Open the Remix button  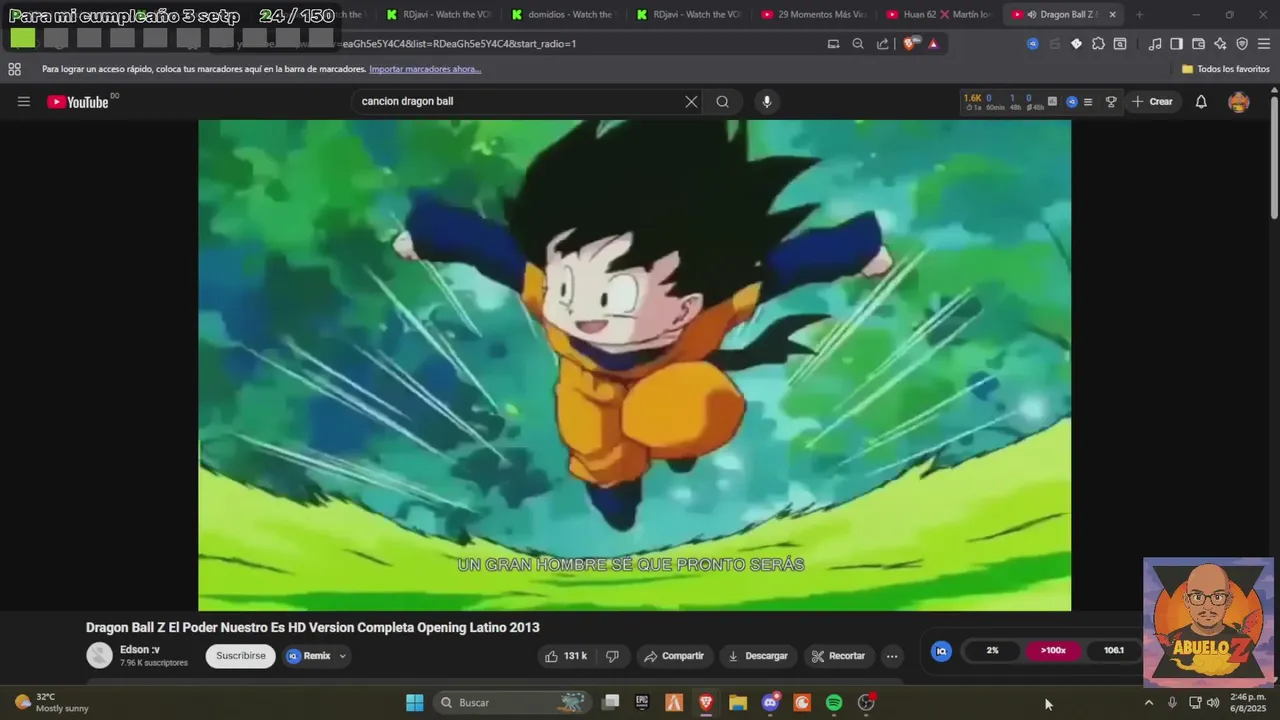[x=309, y=656]
